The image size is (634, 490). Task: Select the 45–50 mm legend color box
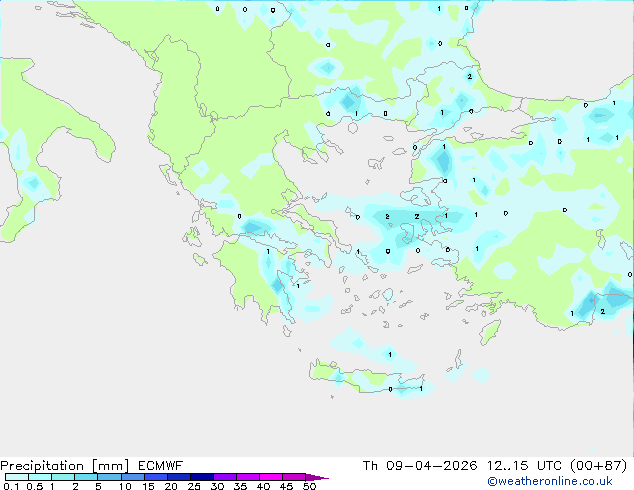pyautogui.click(x=294, y=477)
